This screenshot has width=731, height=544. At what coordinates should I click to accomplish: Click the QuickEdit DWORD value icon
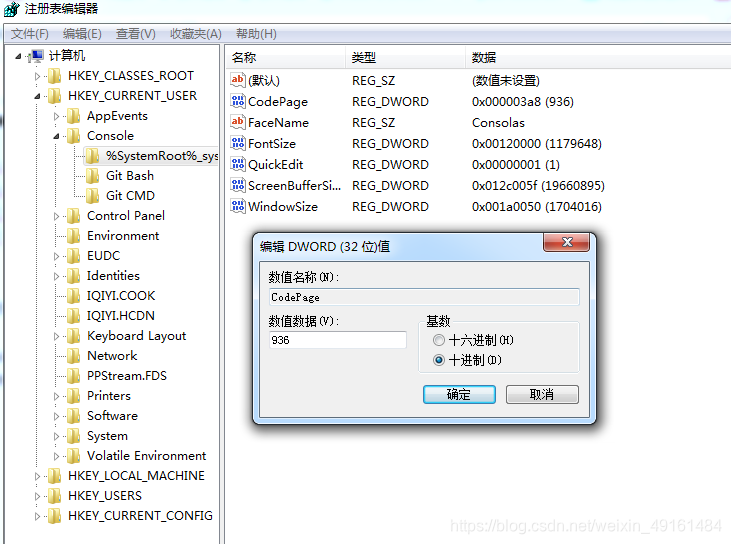point(238,164)
